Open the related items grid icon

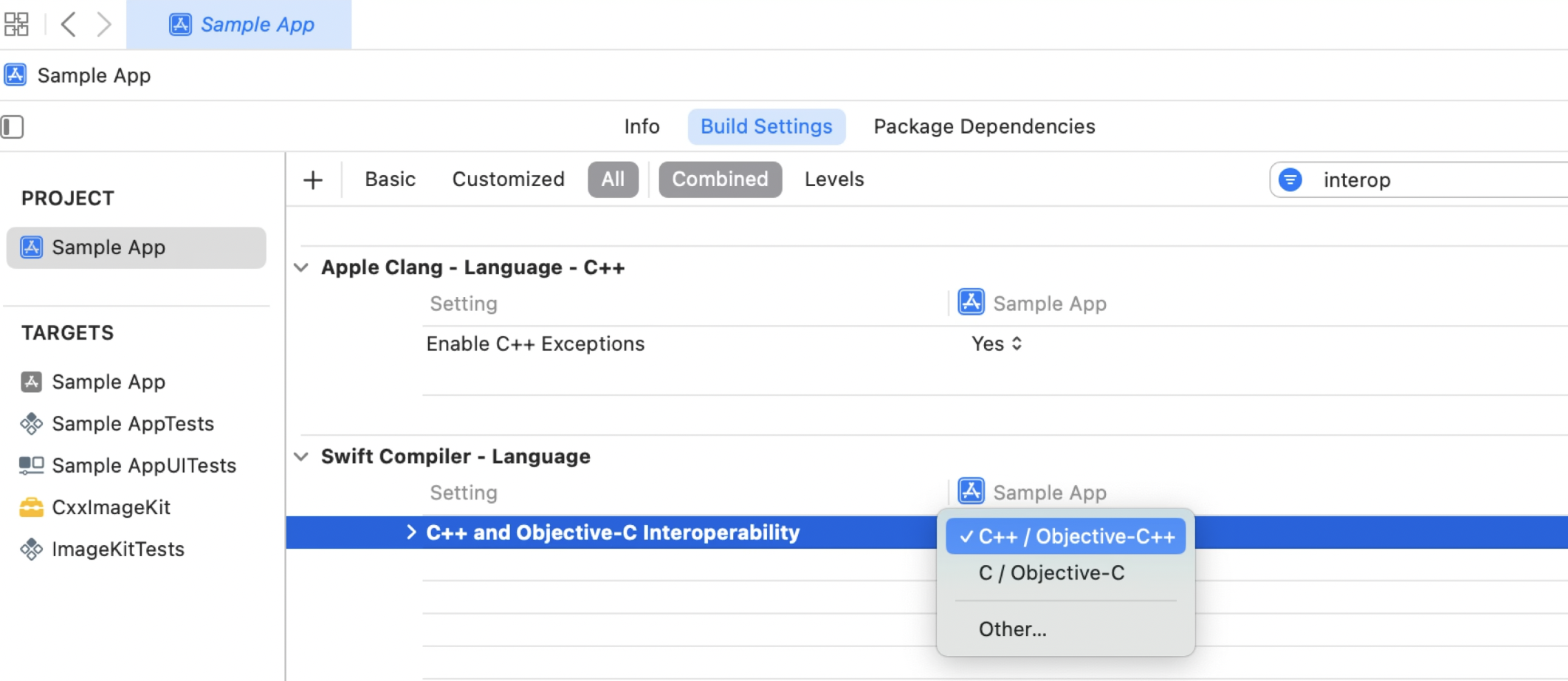pyautogui.click(x=16, y=24)
